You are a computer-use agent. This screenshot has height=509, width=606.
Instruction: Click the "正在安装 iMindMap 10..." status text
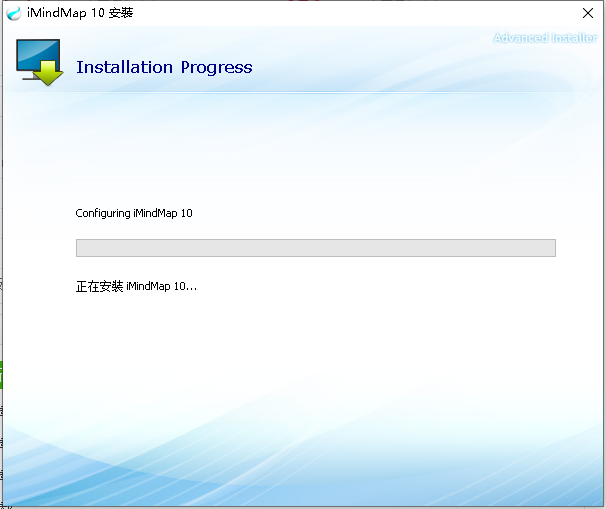pos(136,286)
